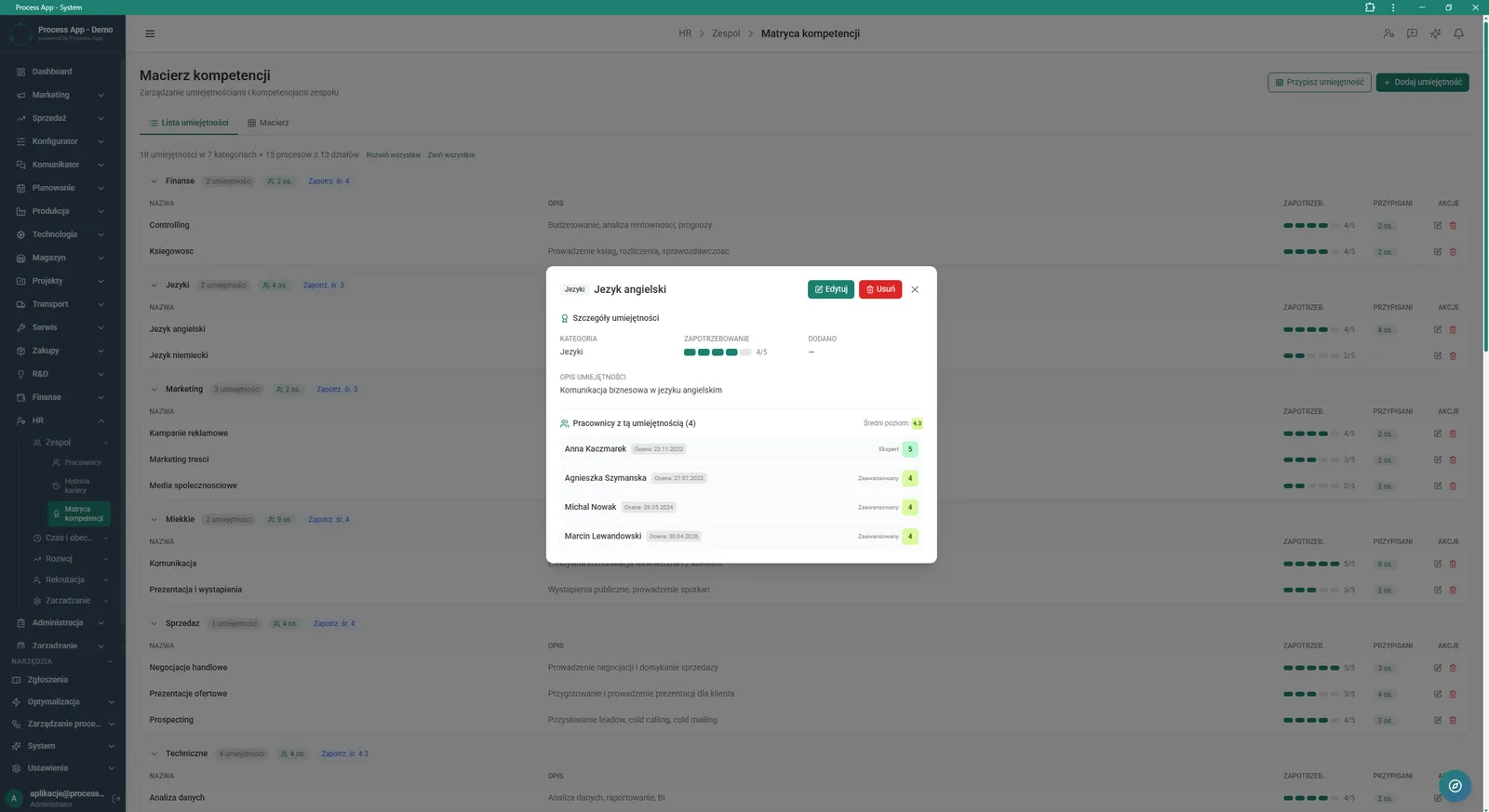Screen dimensions: 1489x812
Task: Click the hamburger menu icon in header
Action: [150, 33]
